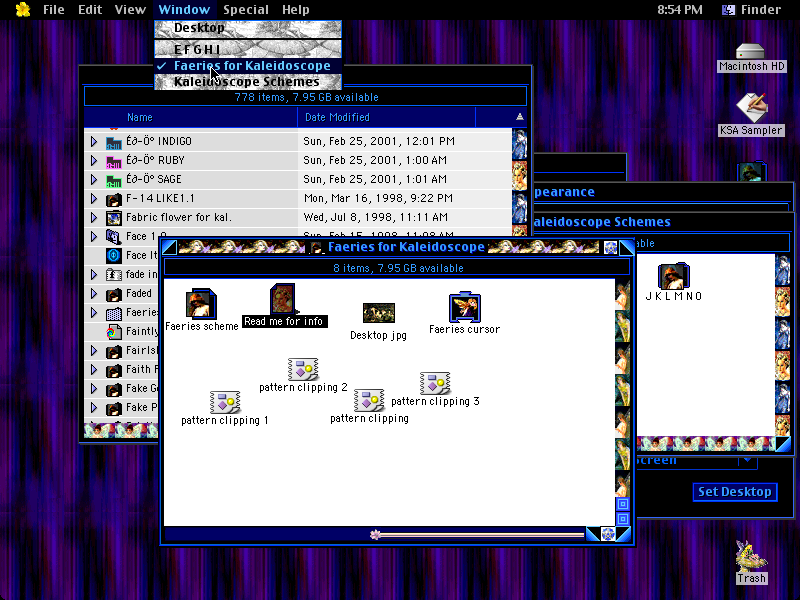Click the Faded folder icon in list
The height and width of the screenshot is (600, 800).
click(113, 294)
